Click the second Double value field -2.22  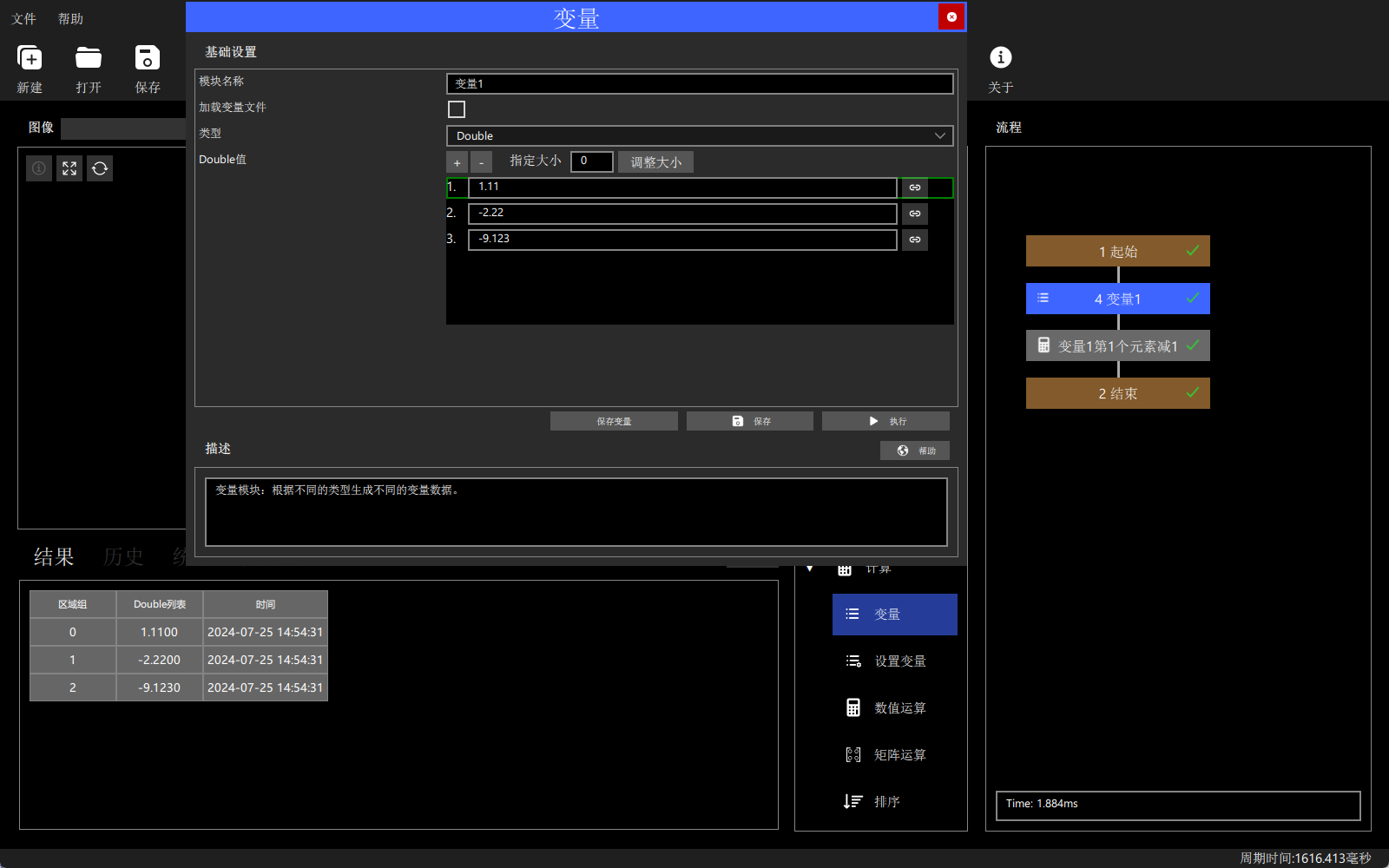682,214
